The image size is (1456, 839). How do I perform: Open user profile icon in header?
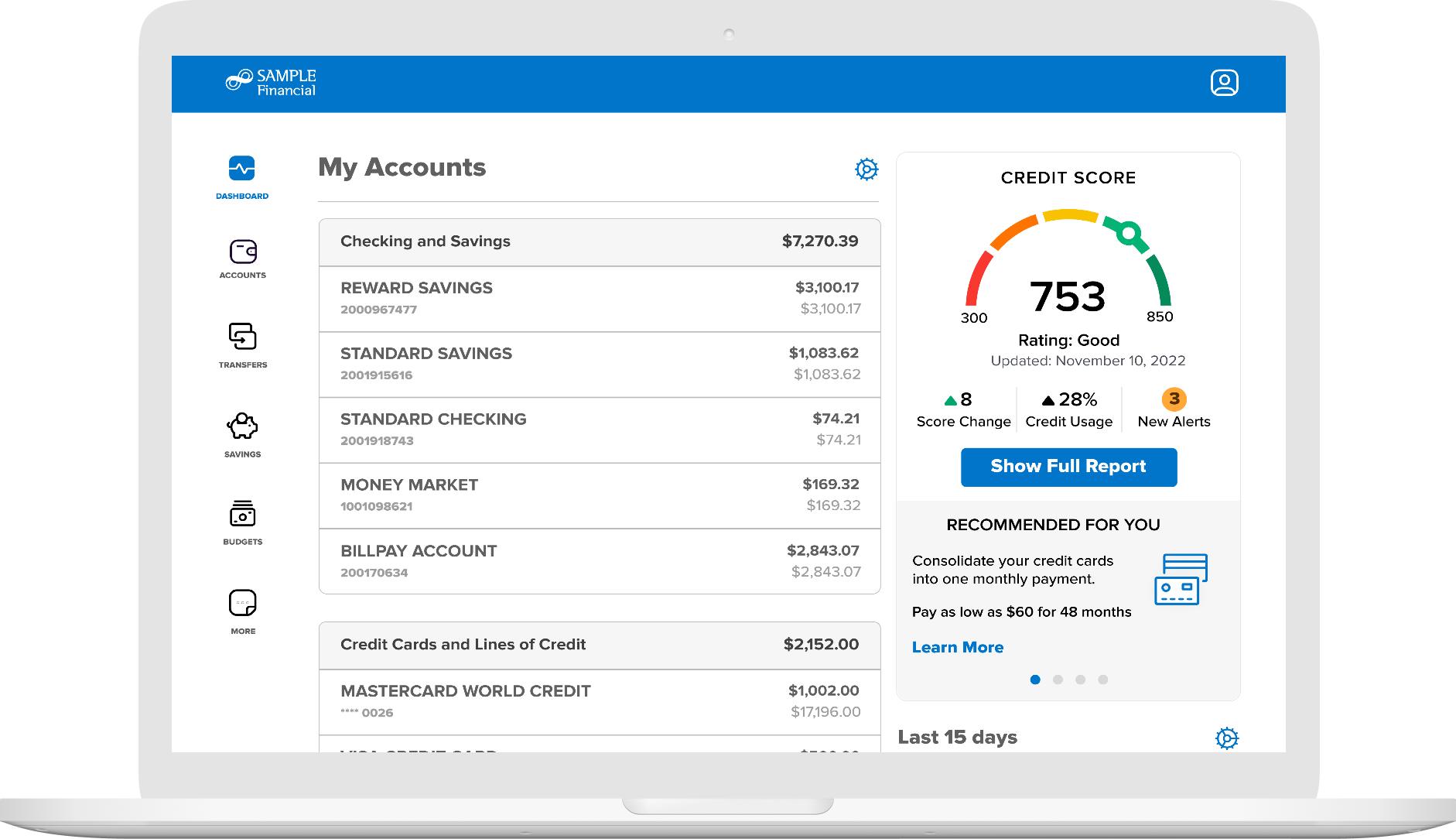click(1224, 83)
